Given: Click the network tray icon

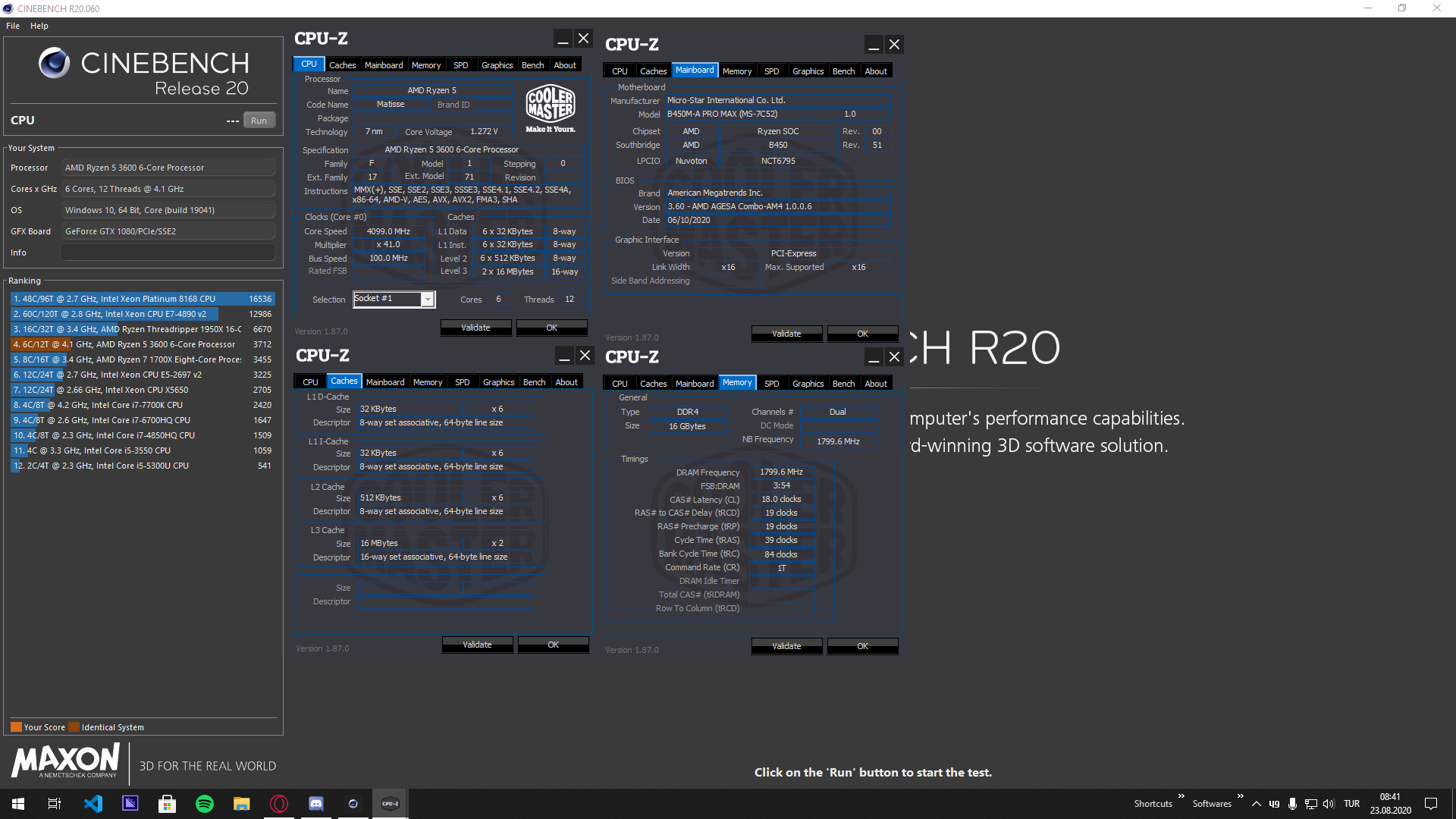Looking at the screenshot, I should tap(1310, 804).
